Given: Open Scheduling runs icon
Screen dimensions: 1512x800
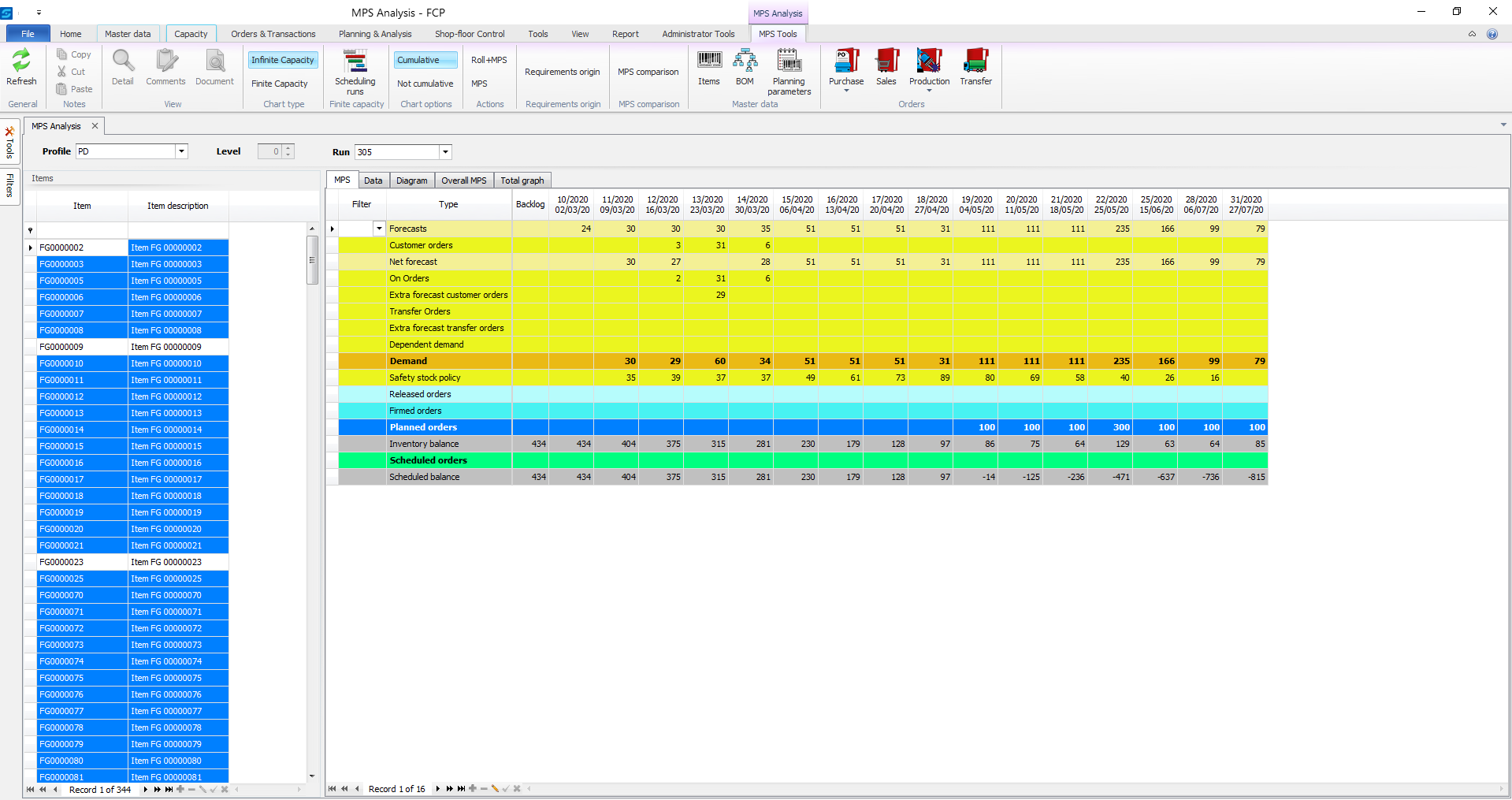Looking at the screenshot, I should pyautogui.click(x=355, y=61).
